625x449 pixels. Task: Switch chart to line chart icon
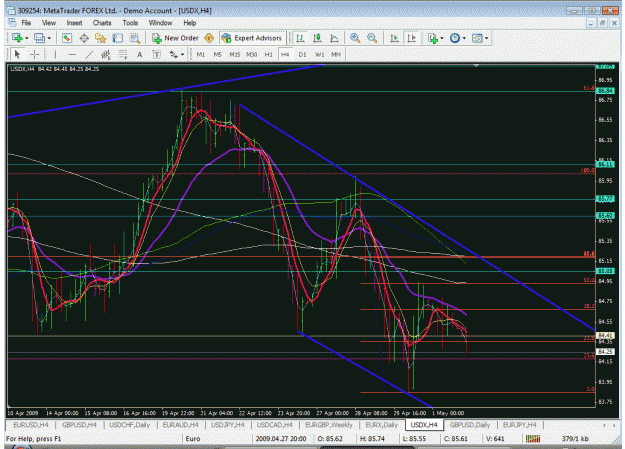click(334, 38)
